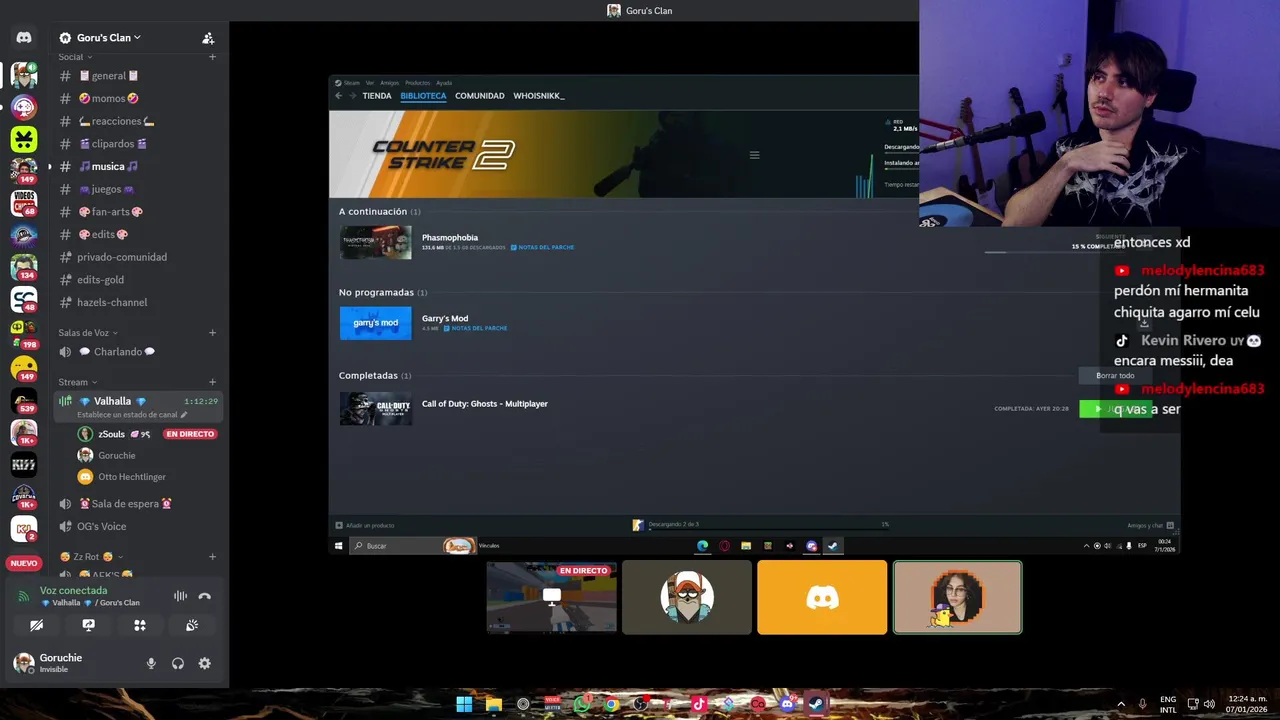The image size is (1280, 720).
Task: Open Steam from the taskbar
Action: tap(816, 704)
